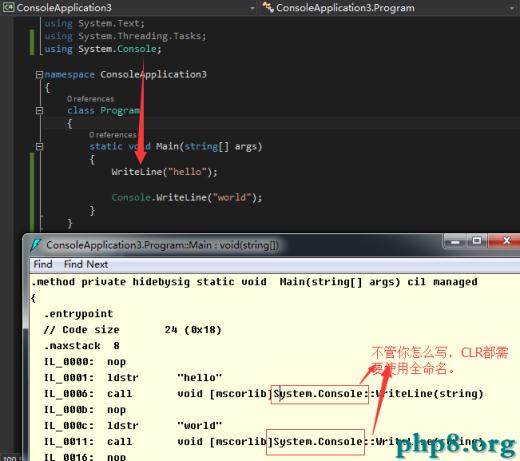Click the '// Code size 24 (0x18)' line

133,330
